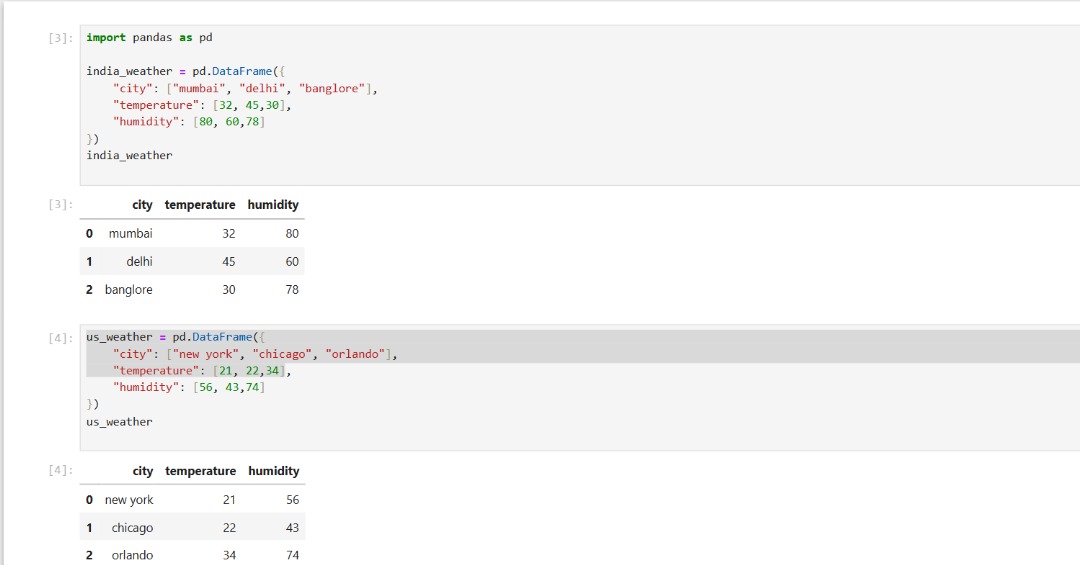The height and width of the screenshot is (565, 1080).
Task: Click the [4] output prompt label
Action: tap(60, 471)
